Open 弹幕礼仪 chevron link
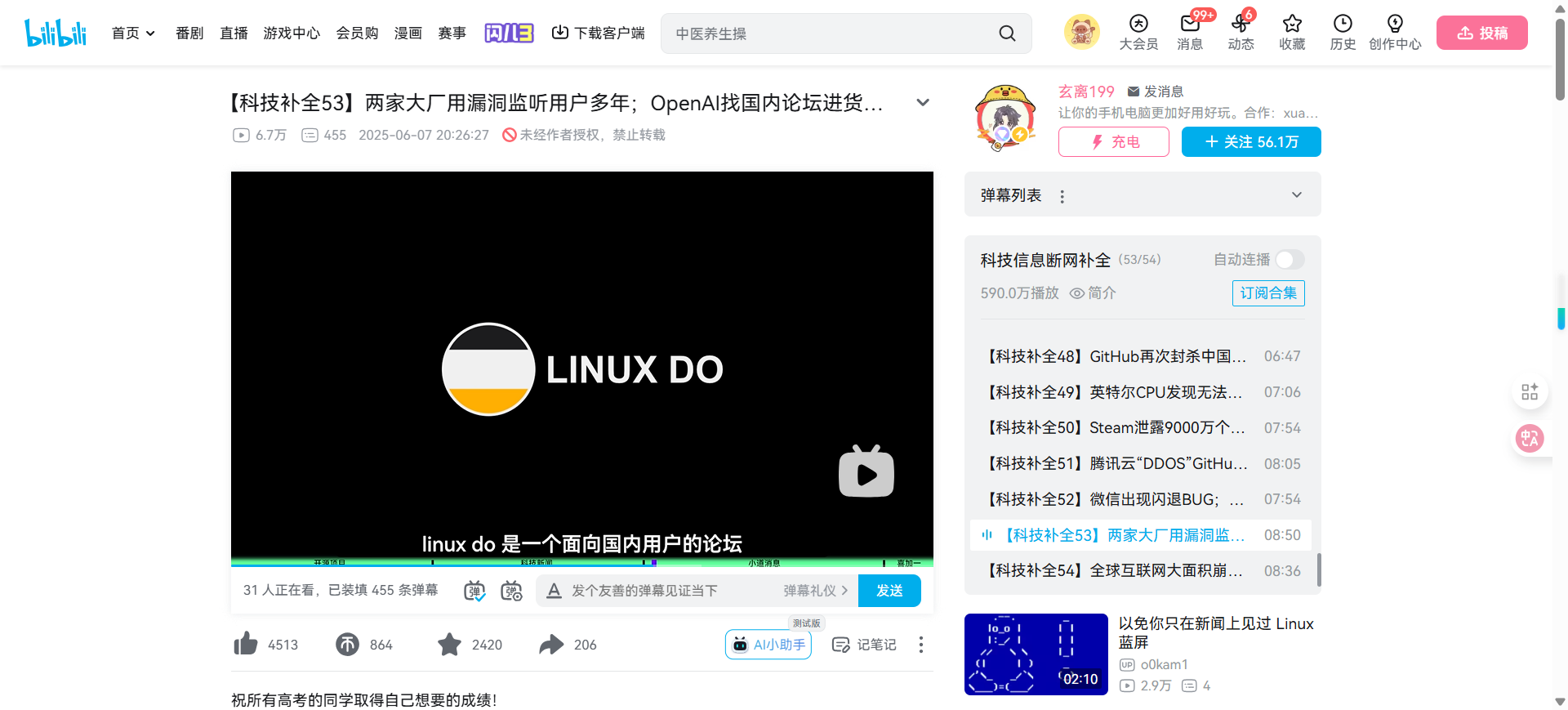The height and width of the screenshot is (710, 1568). pyautogui.click(x=816, y=591)
